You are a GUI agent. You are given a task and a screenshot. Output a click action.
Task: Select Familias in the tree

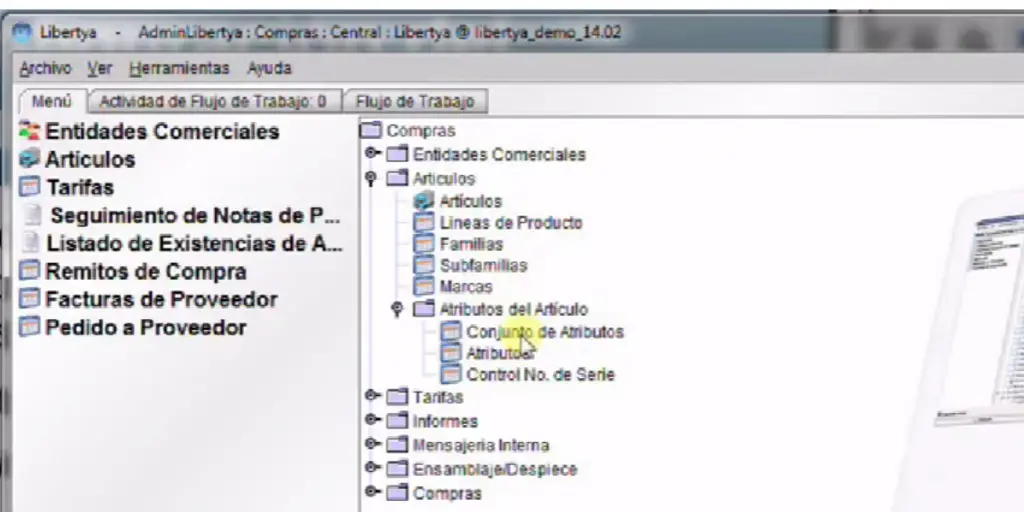471,244
